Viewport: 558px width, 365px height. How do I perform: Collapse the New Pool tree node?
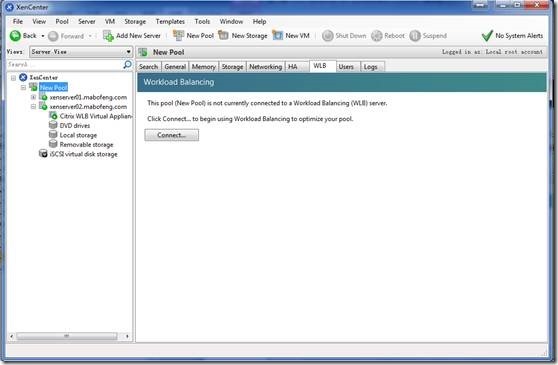(23, 87)
